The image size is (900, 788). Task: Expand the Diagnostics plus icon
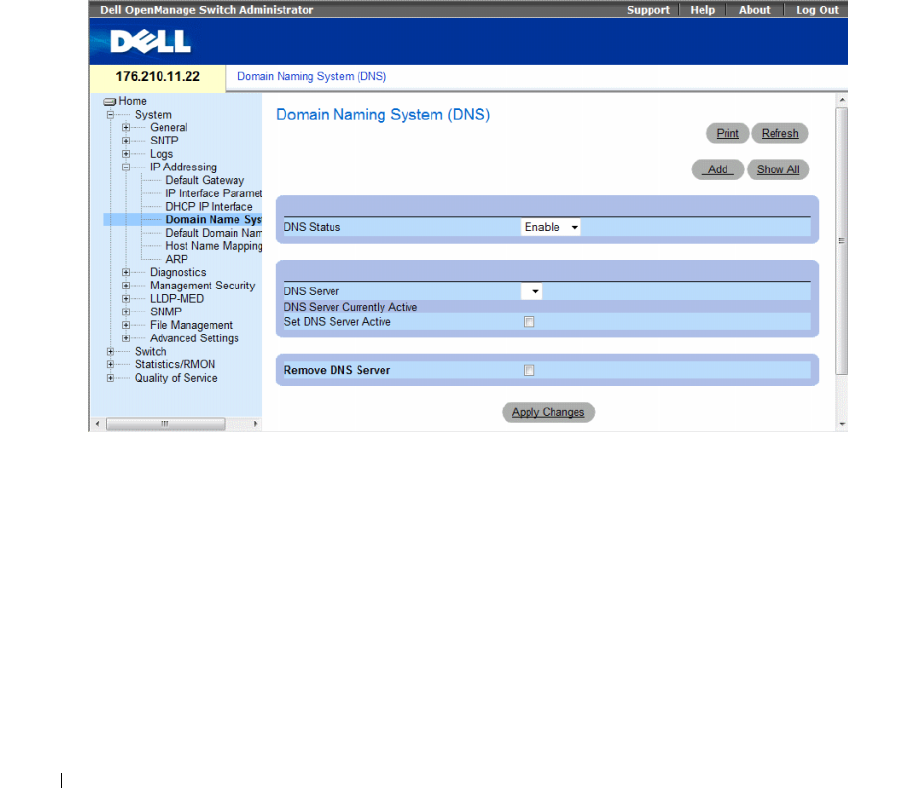coord(126,272)
